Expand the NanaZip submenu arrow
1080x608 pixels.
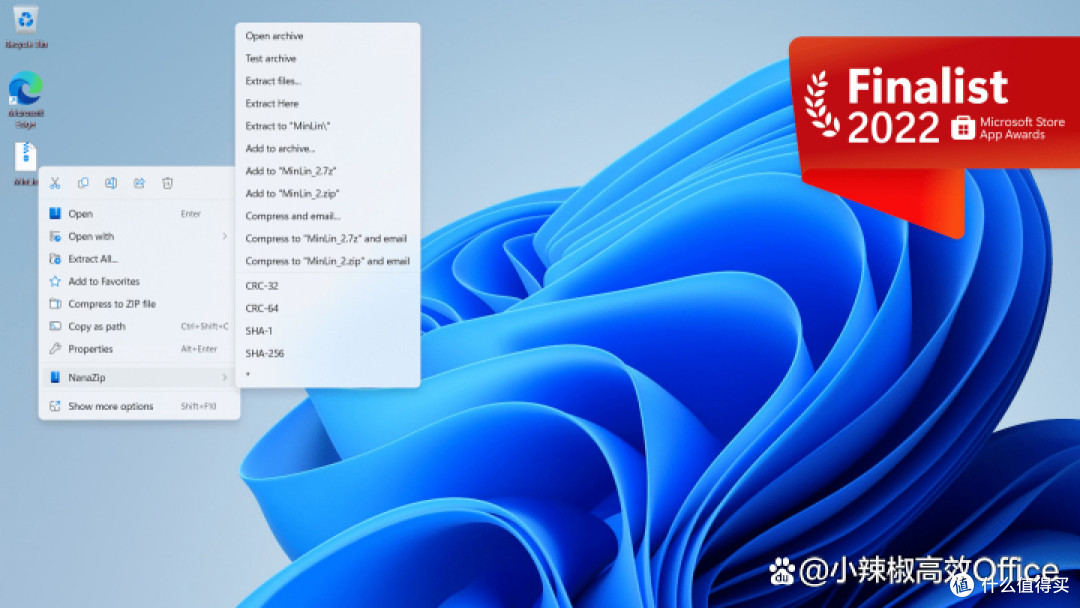(x=225, y=377)
